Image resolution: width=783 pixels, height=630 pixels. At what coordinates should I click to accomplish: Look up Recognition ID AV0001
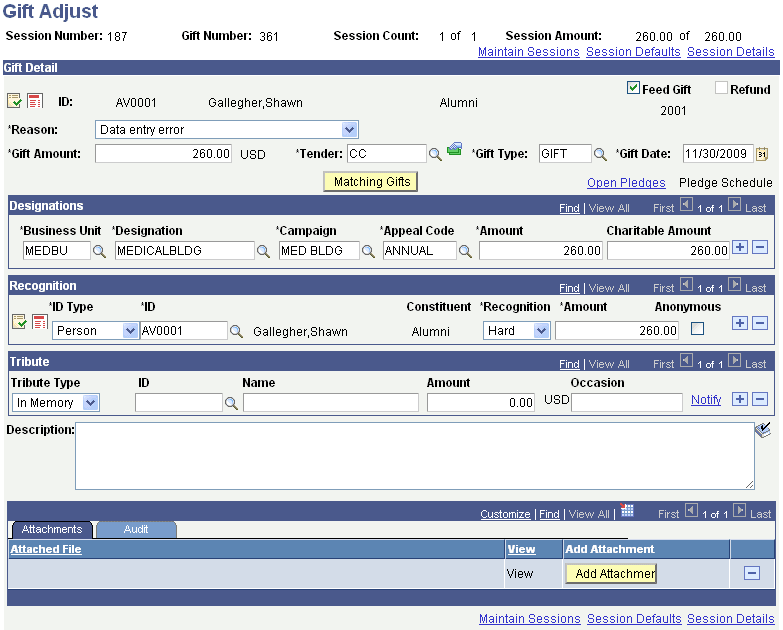coord(236,331)
